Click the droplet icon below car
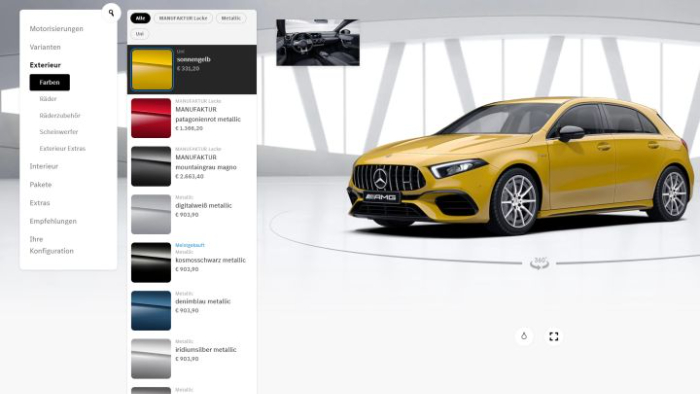The width and height of the screenshot is (700, 394). [x=524, y=336]
